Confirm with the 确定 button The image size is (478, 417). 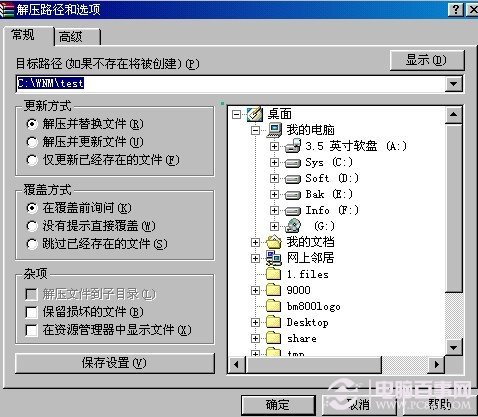[x=278, y=405]
